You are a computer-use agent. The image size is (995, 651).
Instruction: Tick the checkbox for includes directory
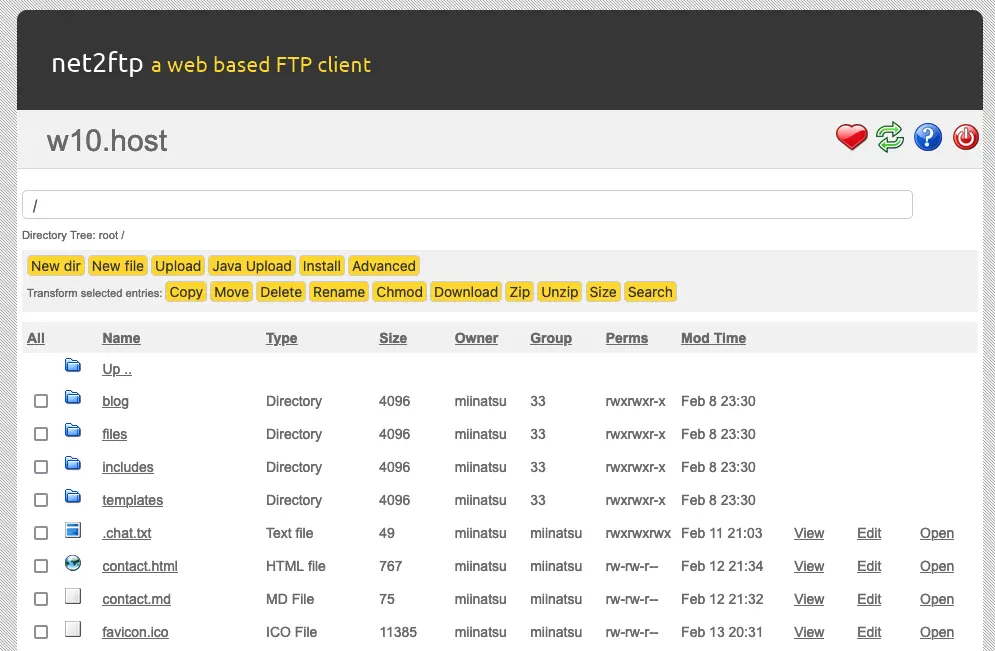41,467
